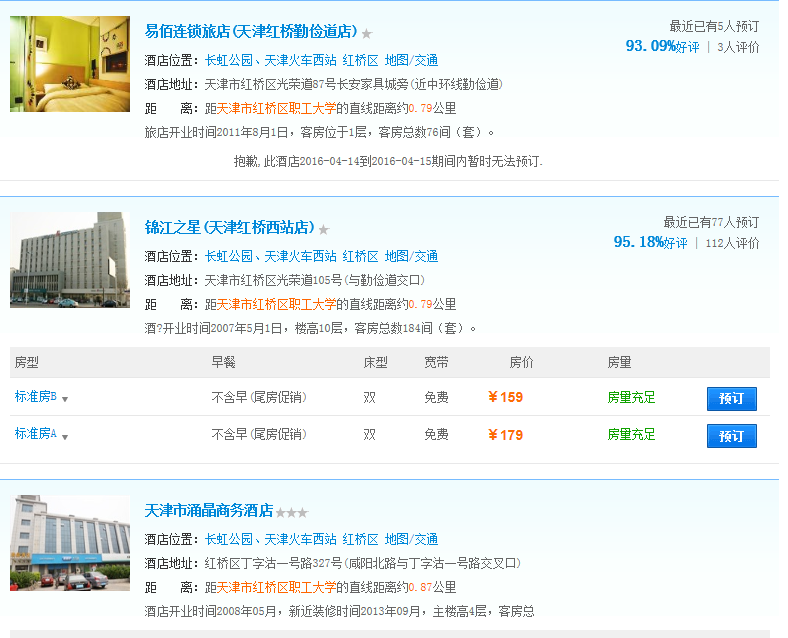Click the star rating icon beside 锦江之星
Image resolution: width=788 pixels, height=638 pixels.
pyautogui.click(x=324, y=230)
